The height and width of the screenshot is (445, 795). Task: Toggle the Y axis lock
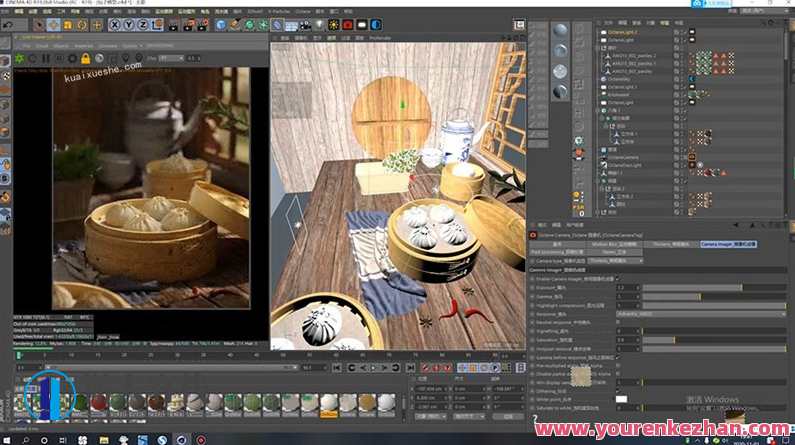coord(129,24)
